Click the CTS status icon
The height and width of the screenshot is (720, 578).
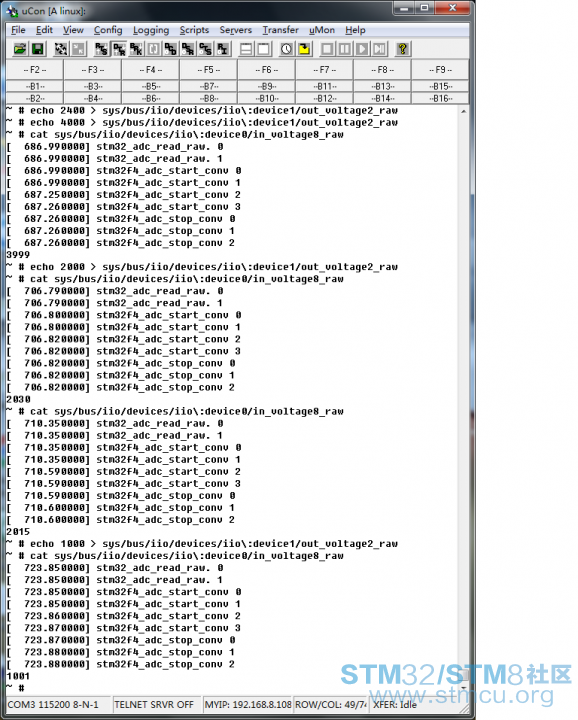206,49
